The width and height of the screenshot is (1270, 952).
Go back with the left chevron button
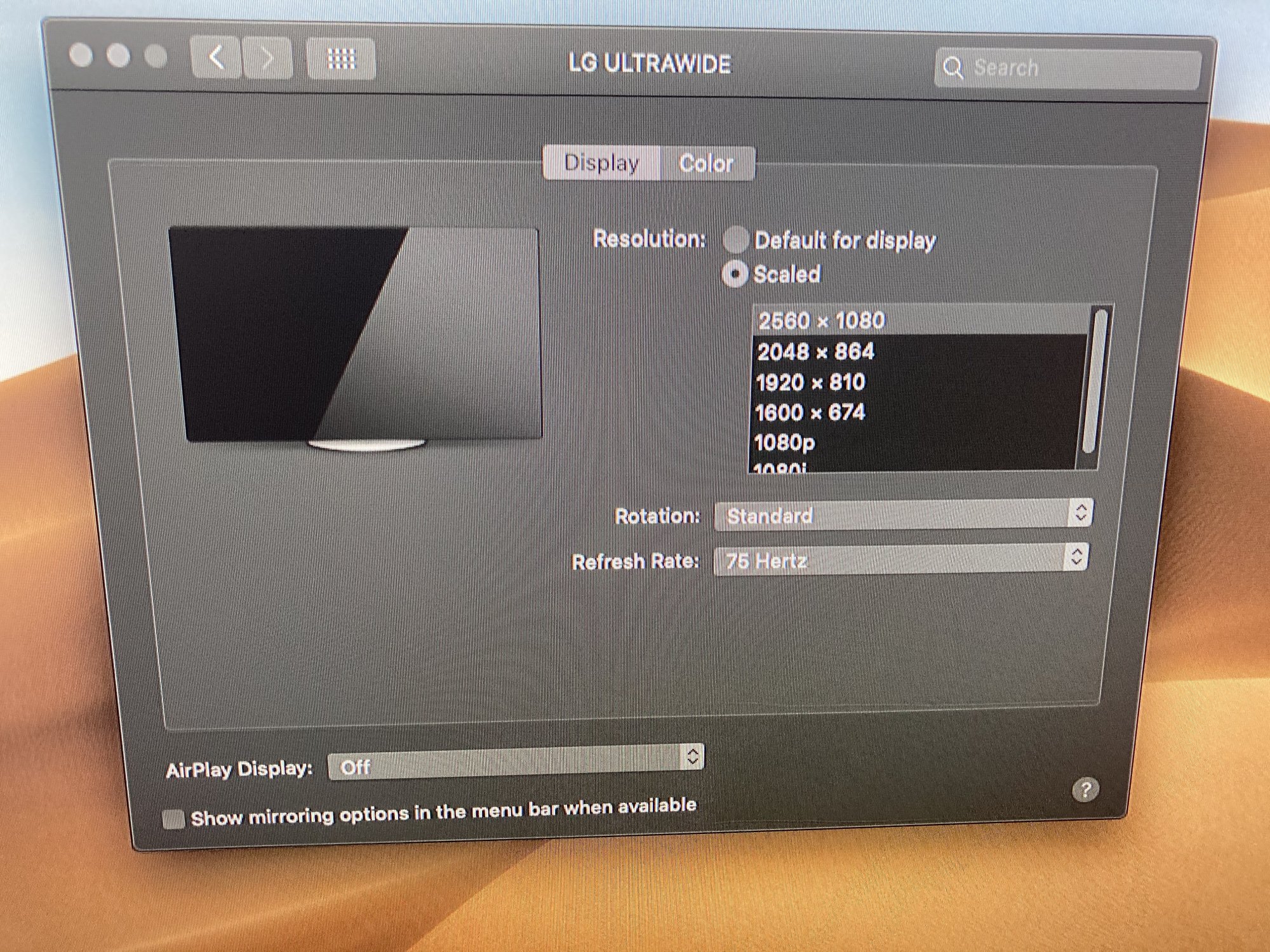[216, 58]
